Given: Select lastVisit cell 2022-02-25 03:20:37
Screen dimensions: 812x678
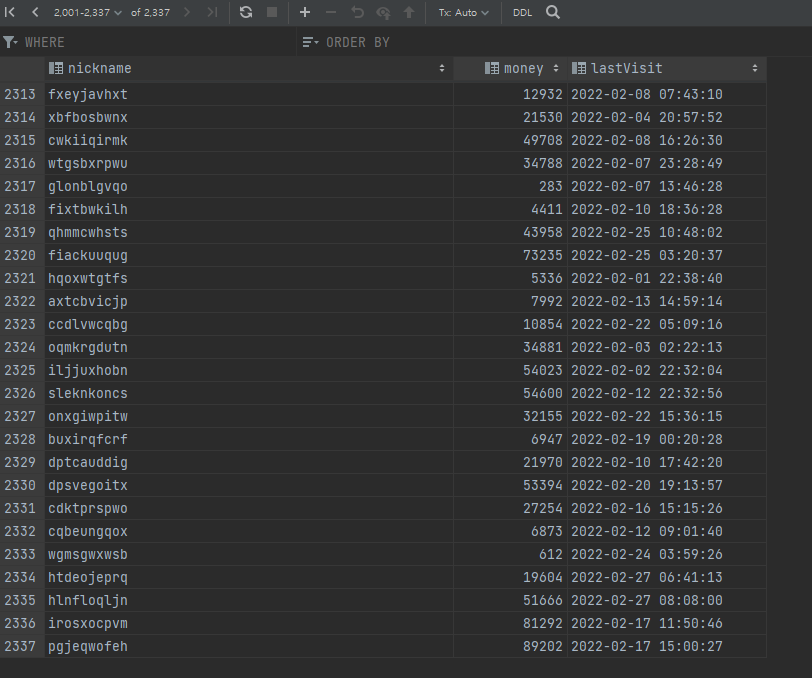Looking at the screenshot, I should pyautogui.click(x=667, y=255).
